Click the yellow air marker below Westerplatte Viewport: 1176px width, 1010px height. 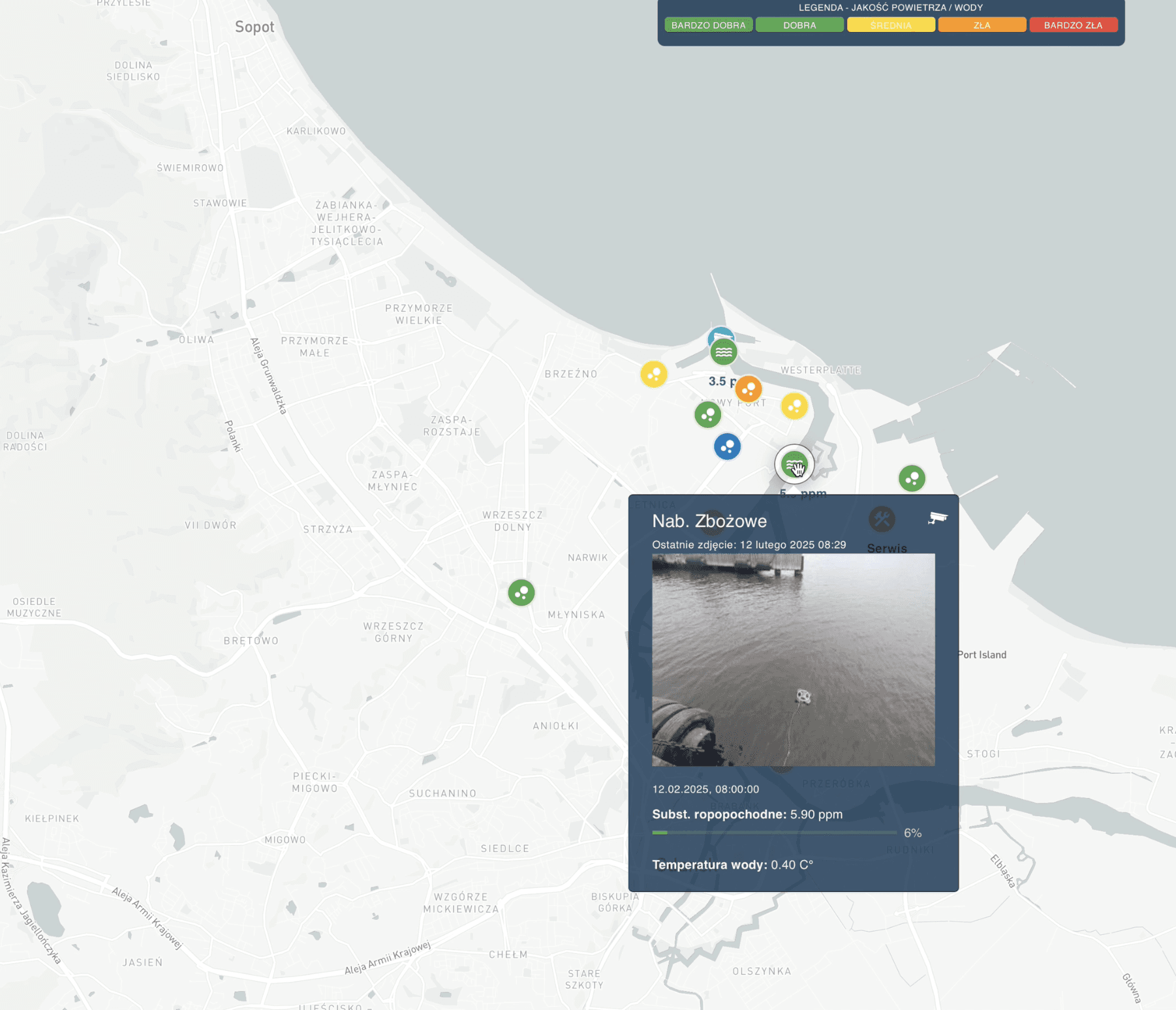(x=794, y=406)
